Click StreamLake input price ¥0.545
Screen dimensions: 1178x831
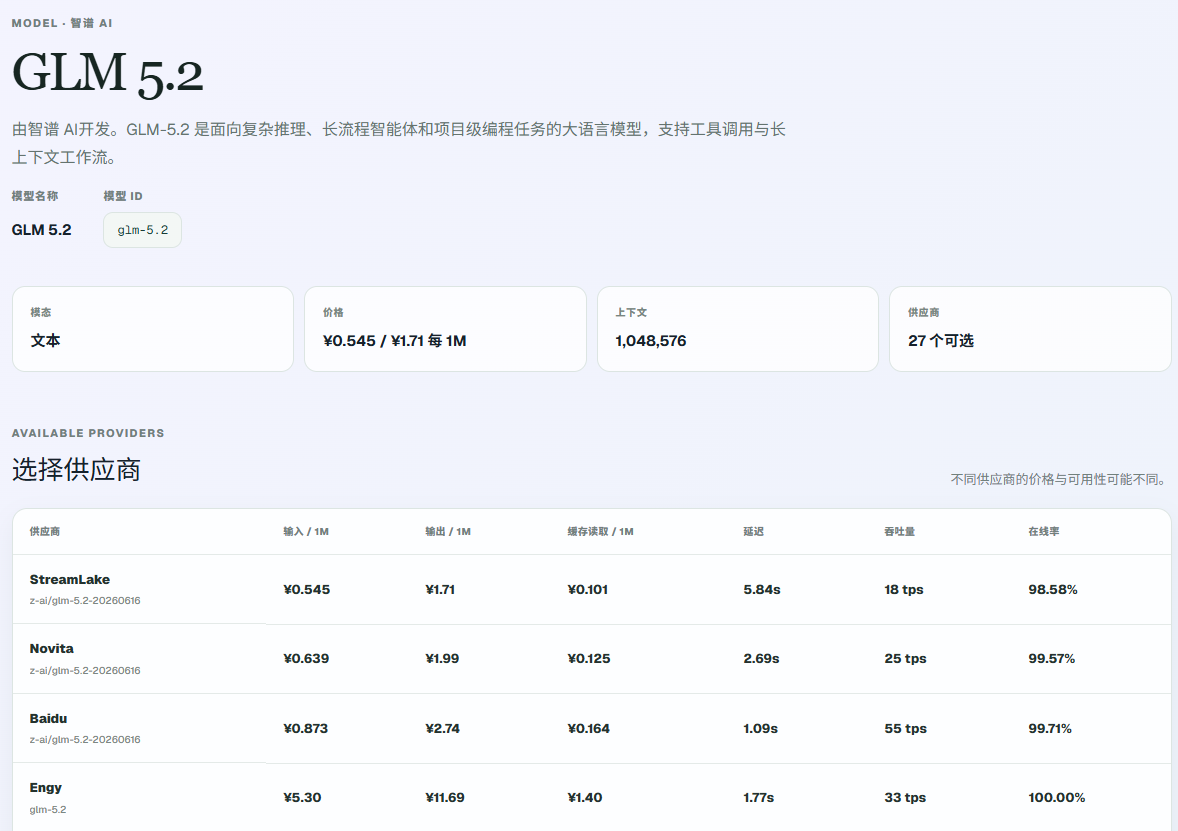point(307,590)
